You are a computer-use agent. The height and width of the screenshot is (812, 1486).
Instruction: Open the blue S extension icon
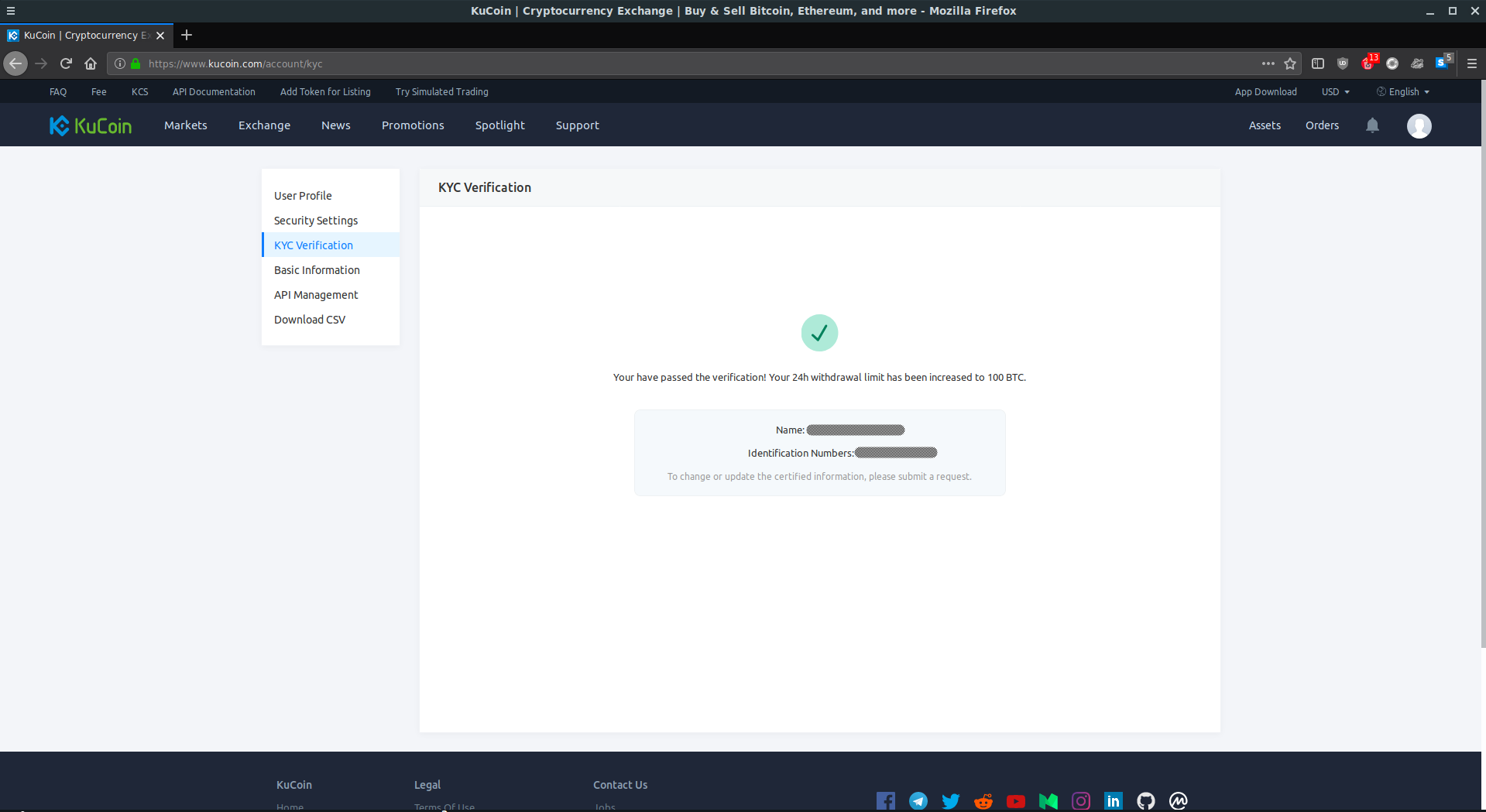(1442, 63)
